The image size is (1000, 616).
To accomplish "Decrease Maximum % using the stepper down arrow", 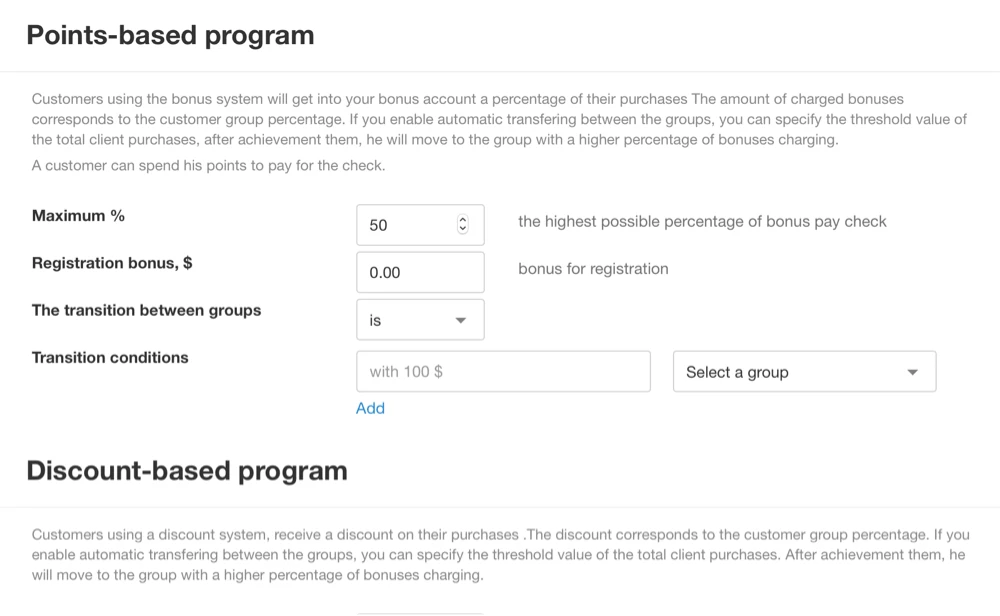I will 462,228.
